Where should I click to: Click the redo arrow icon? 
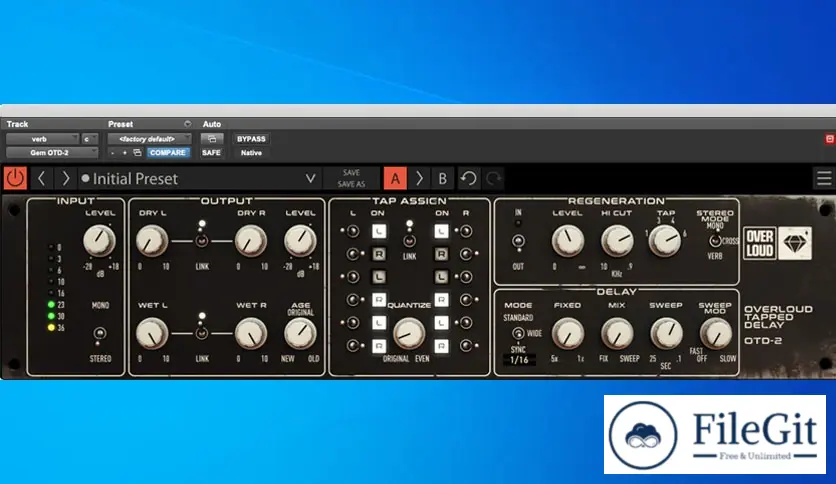pyautogui.click(x=494, y=179)
